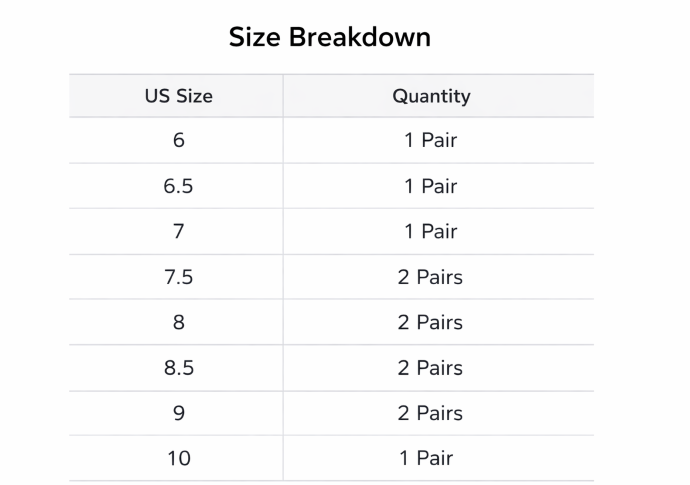Select quantity 2 Pairs for size 9
690x485 pixels.
click(x=430, y=413)
